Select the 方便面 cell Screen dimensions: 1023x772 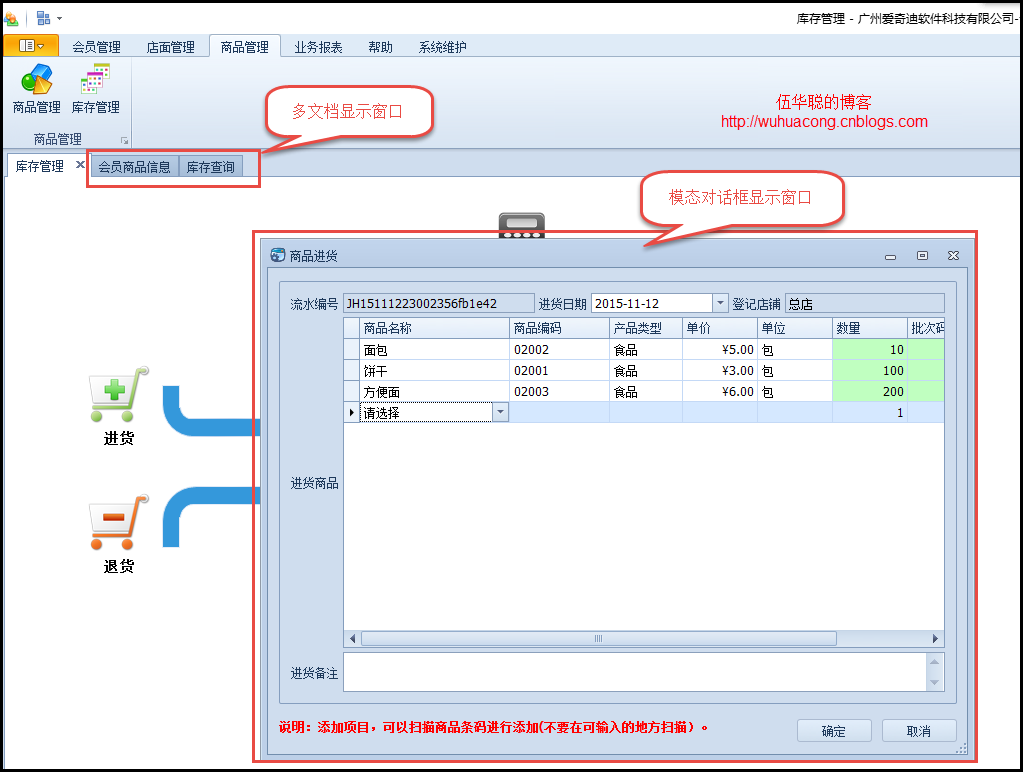435,392
